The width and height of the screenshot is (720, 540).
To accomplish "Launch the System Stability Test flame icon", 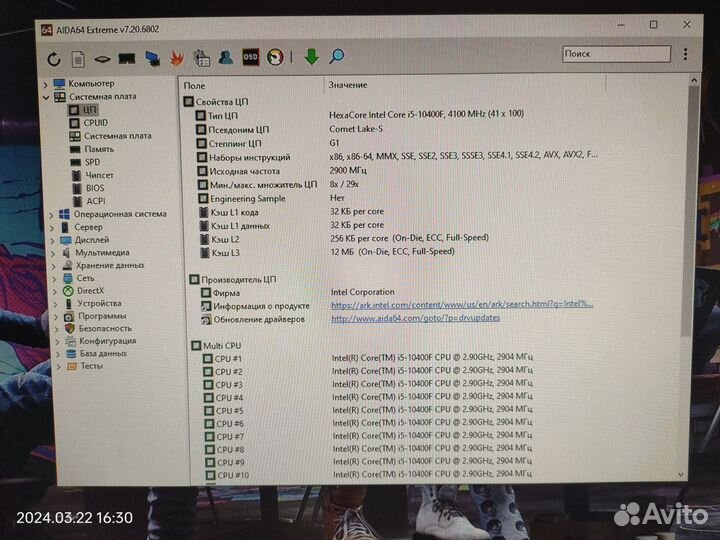I will click(176, 58).
